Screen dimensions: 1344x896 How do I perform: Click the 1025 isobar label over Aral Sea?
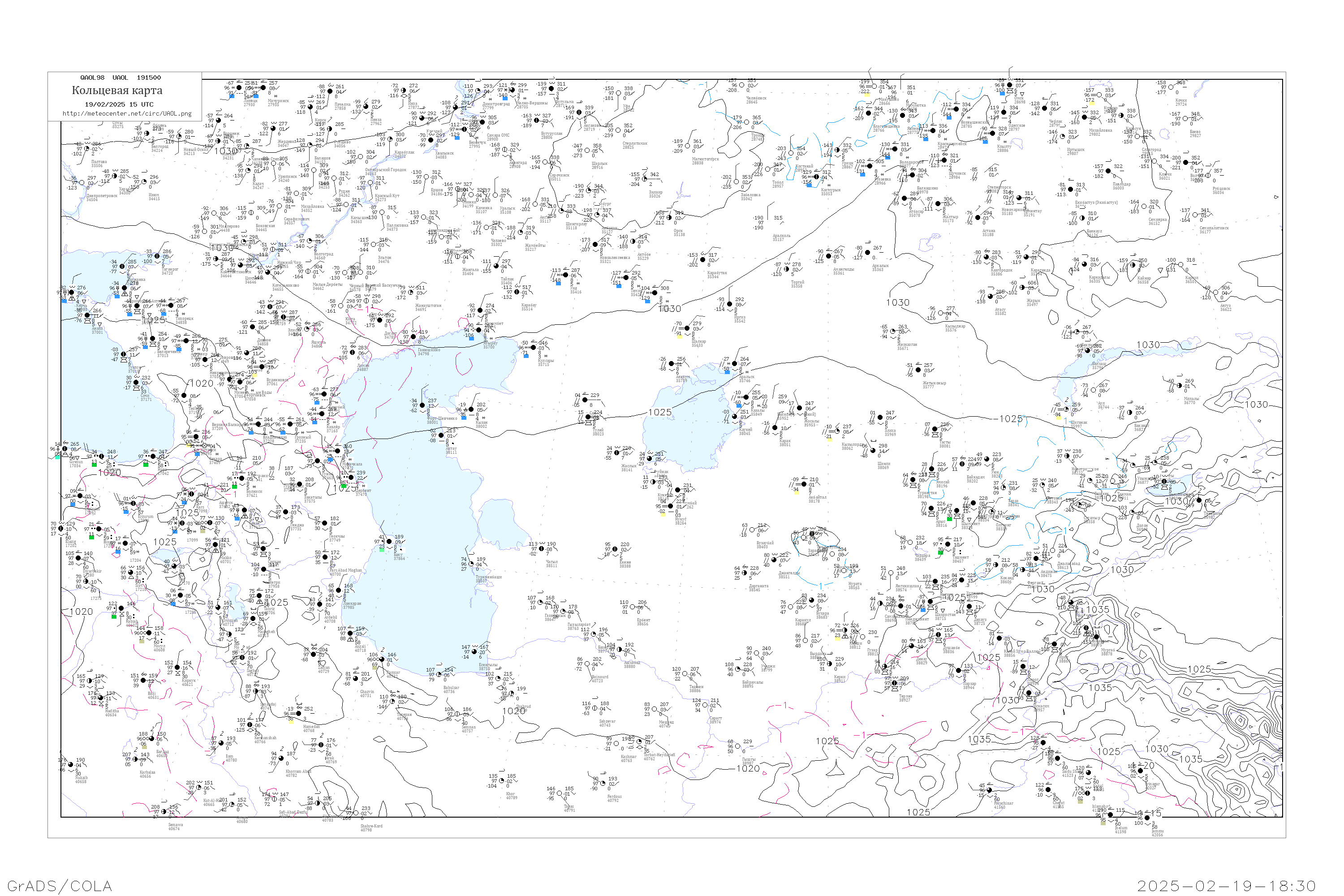coord(659,413)
